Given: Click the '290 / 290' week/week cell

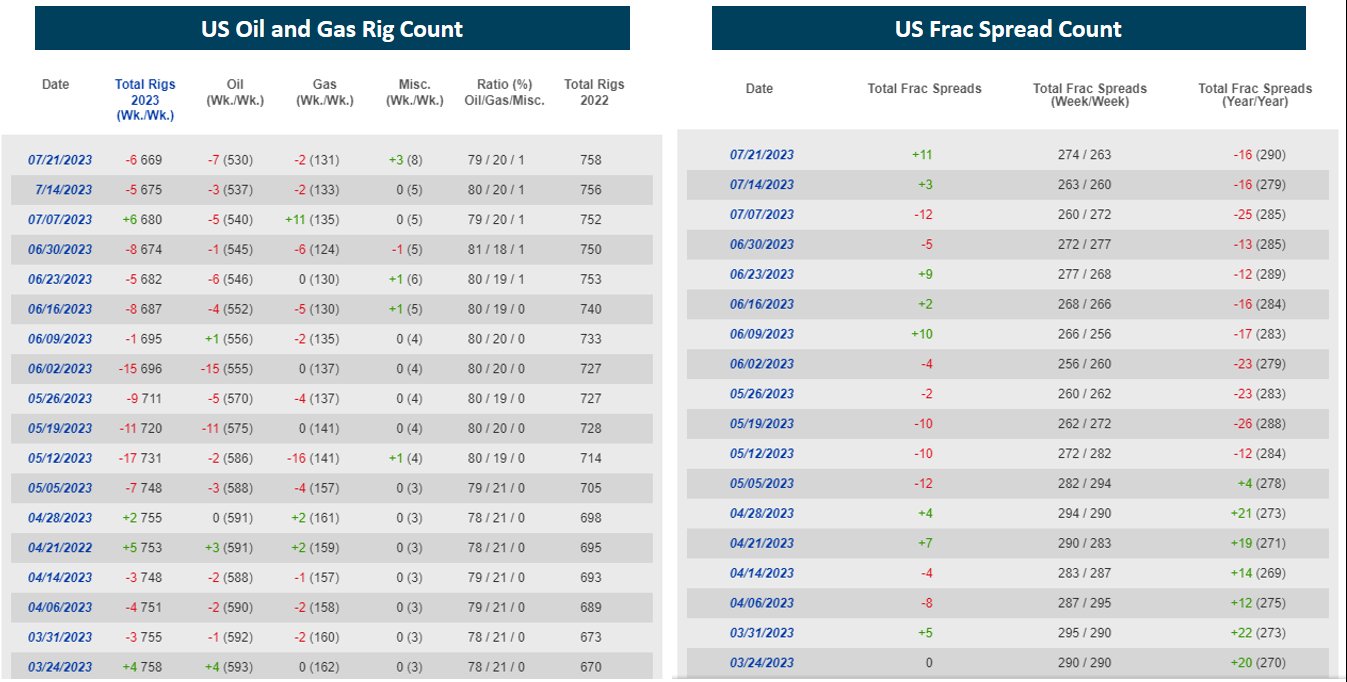Looking at the screenshot, I should 1085,663.
